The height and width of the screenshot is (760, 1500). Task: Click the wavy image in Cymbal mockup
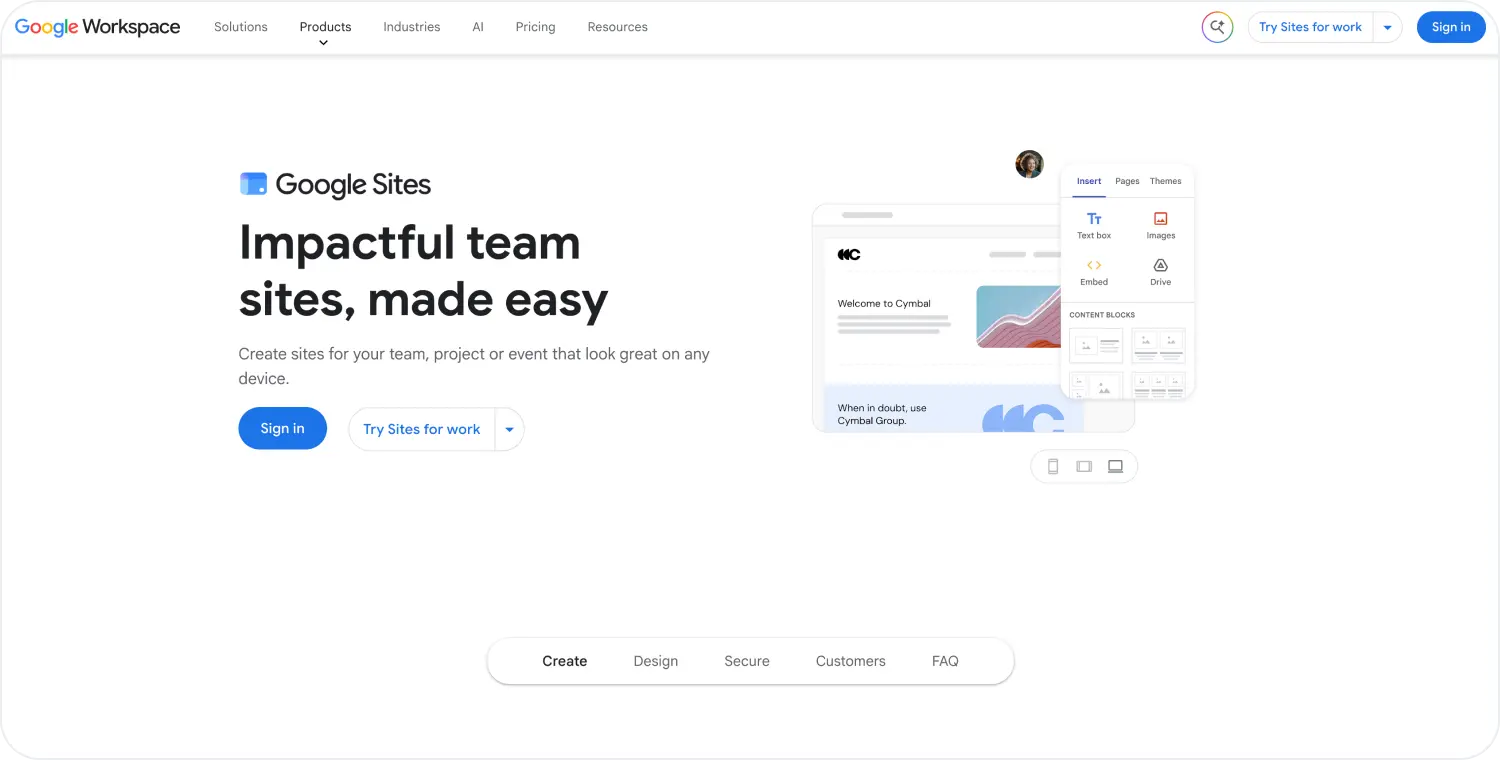point(1018,317)
